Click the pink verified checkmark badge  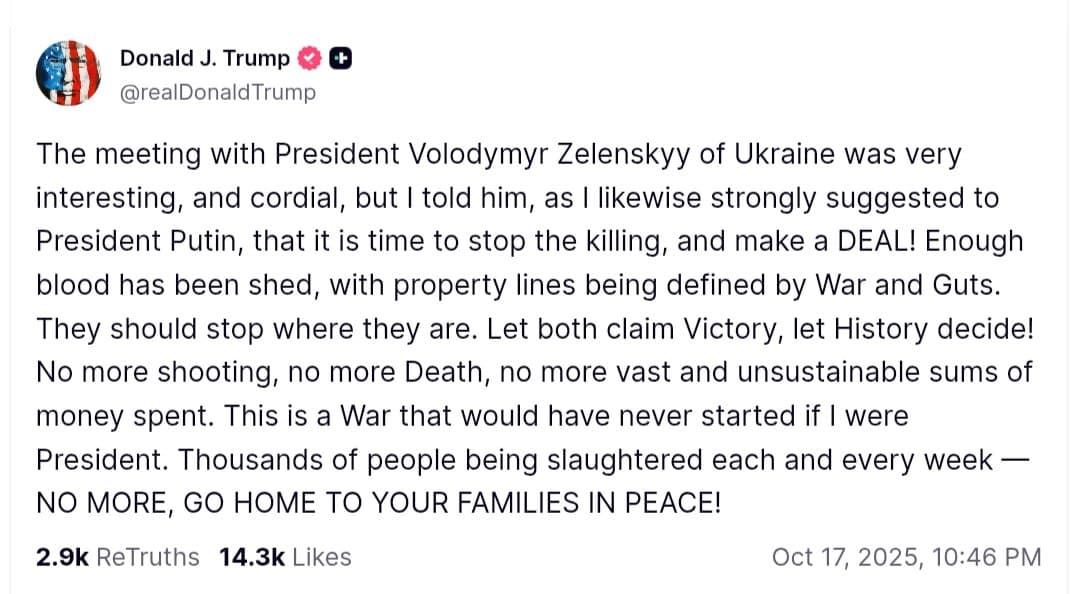[x=310, y=58]
